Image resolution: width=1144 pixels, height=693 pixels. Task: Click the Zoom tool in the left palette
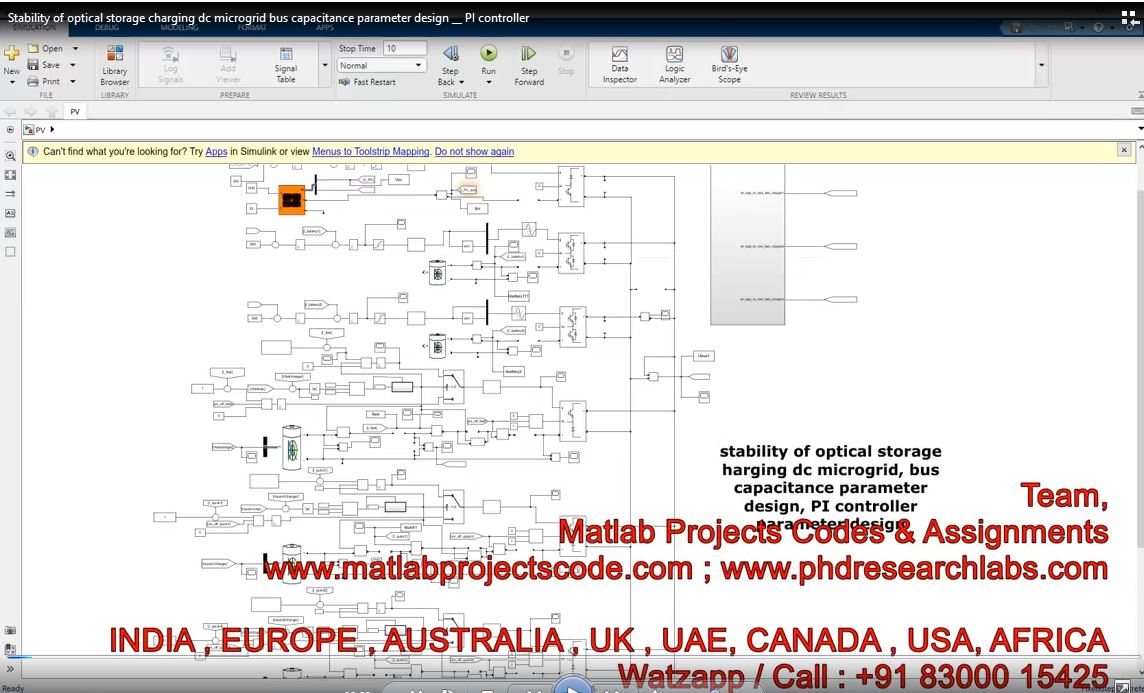[x=10, y=156]
